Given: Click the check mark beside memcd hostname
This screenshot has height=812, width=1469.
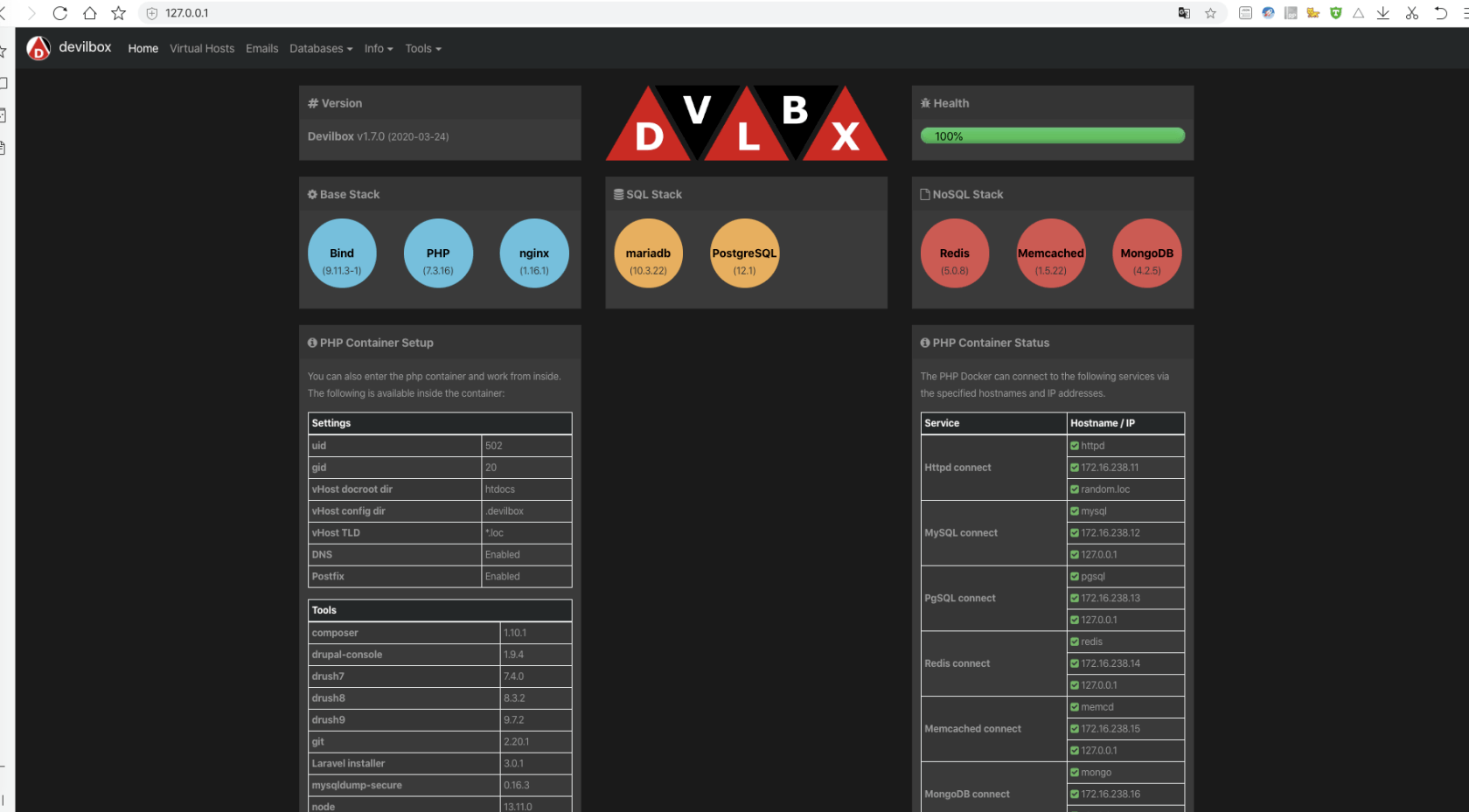Looking at the screenshot, I should 1075,707.
